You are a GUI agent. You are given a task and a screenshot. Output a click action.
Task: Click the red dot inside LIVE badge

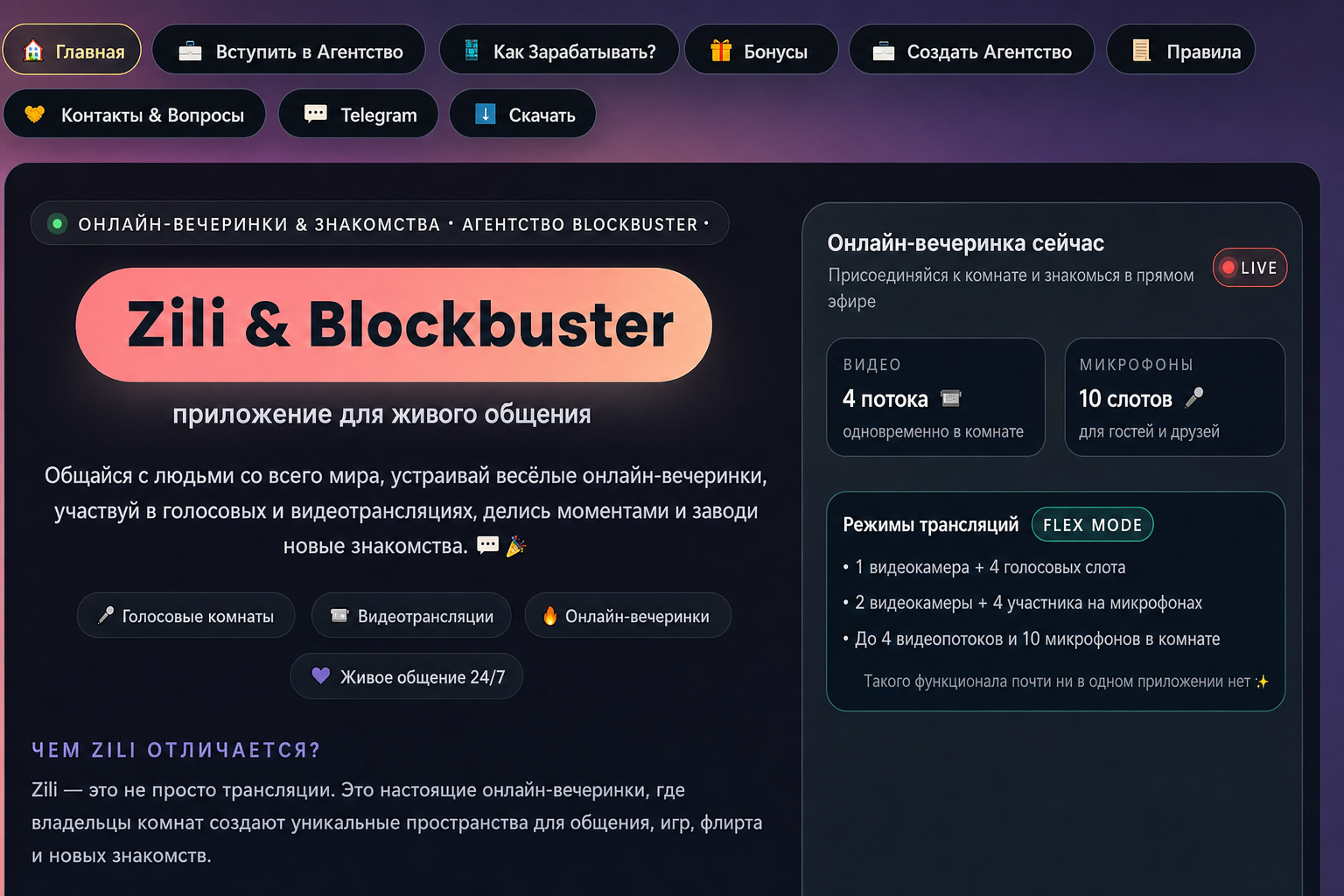click(1228, 268)
